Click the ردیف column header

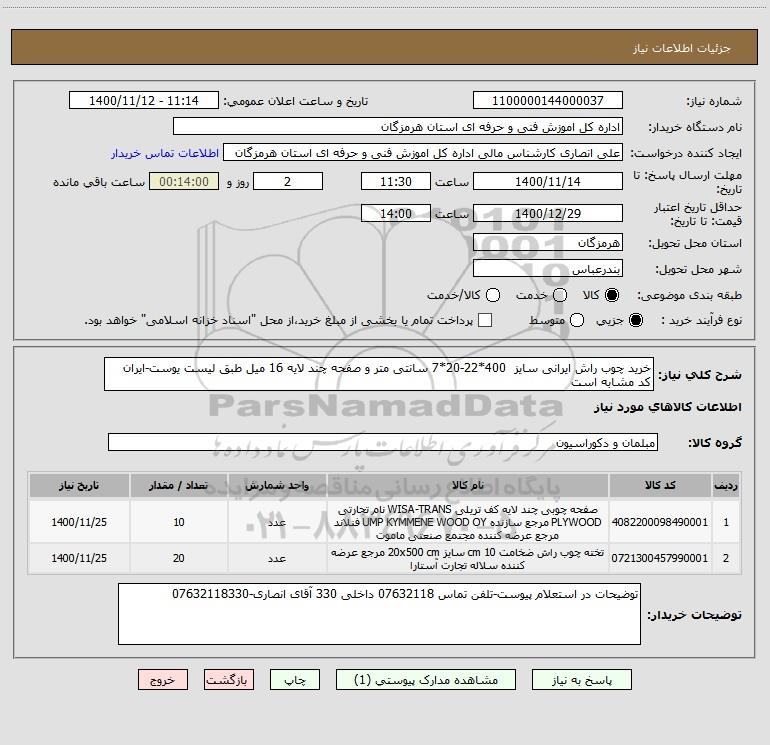pos(726,486)
